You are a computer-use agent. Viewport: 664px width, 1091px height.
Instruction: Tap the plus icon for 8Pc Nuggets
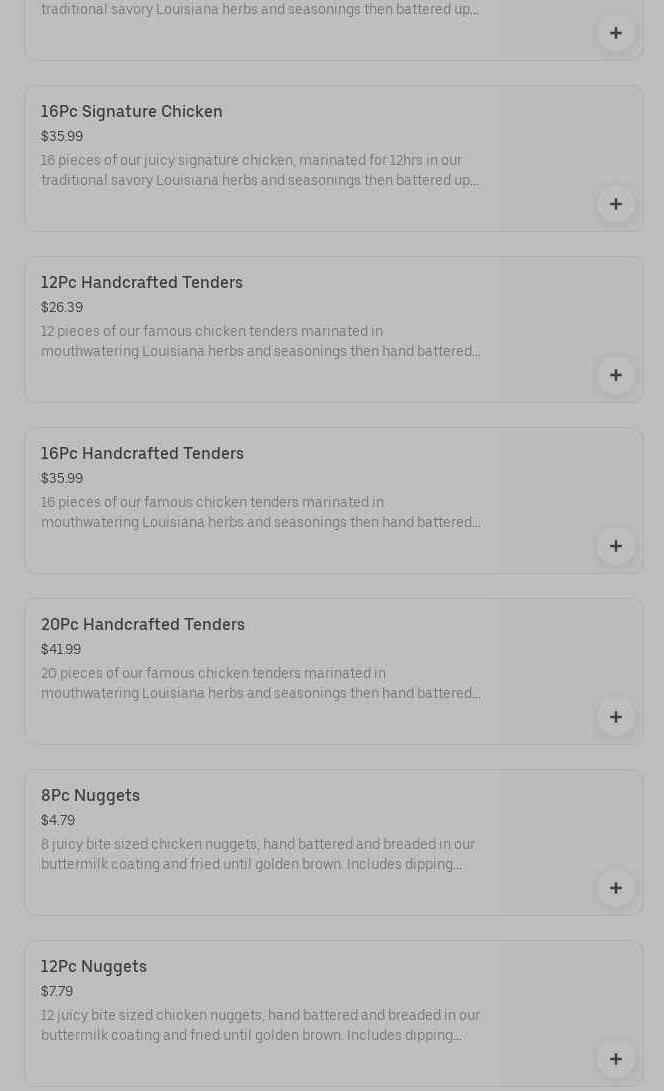pyautogui.click(x=615, y=888)
